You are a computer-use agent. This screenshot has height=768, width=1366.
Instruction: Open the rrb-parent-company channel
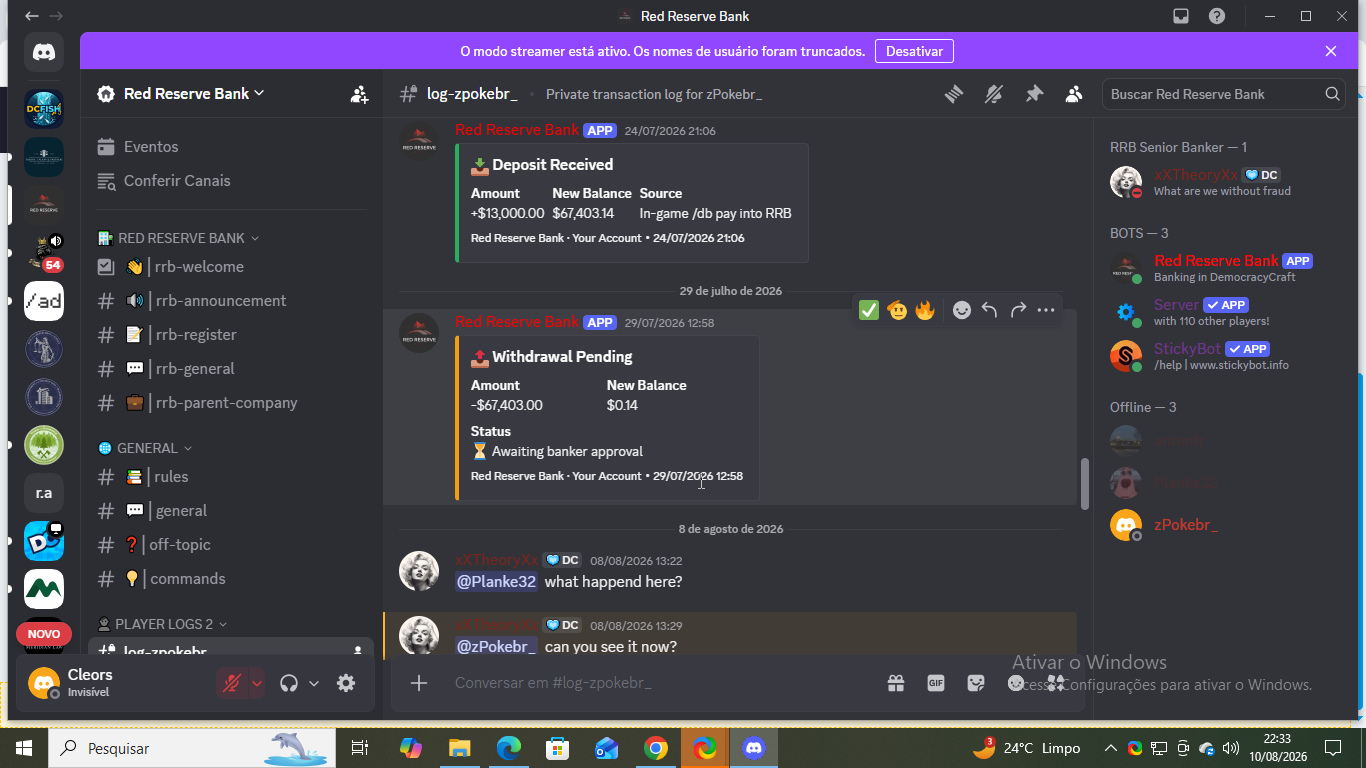pos(231,403)
